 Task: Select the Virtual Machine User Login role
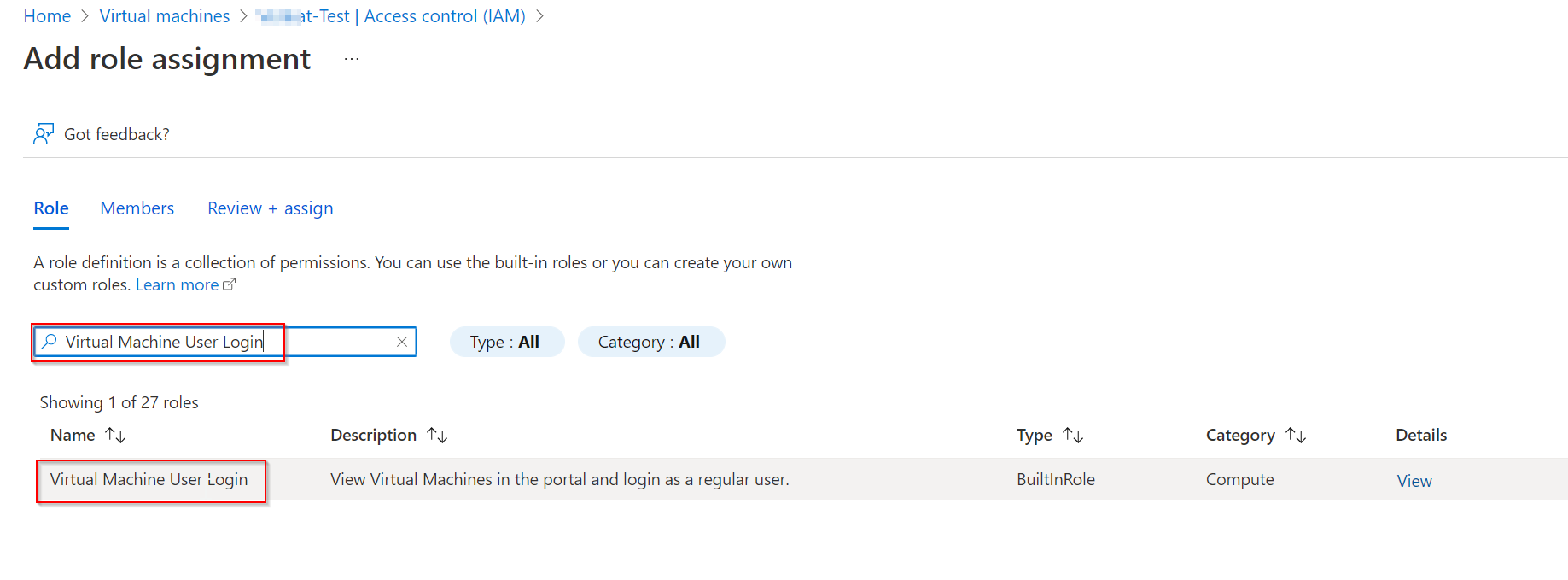149,479
